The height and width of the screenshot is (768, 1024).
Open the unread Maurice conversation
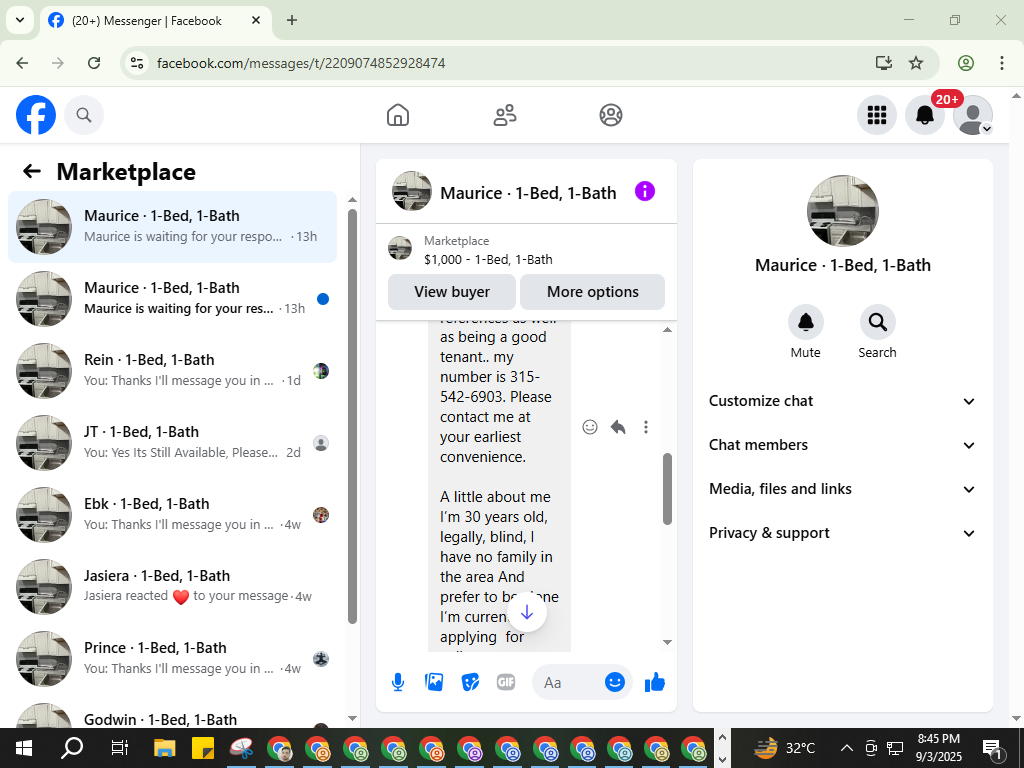tap(172, 298)
